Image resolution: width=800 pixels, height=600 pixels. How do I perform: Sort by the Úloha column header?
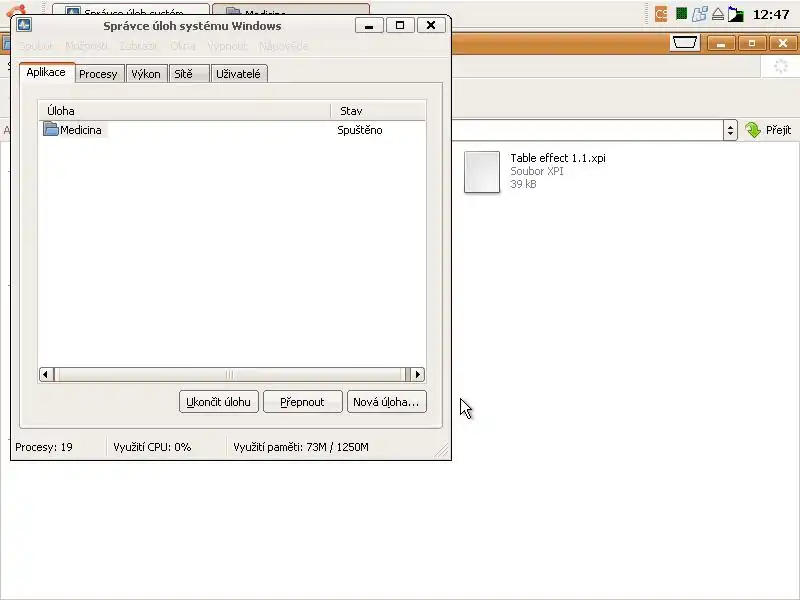185,111
